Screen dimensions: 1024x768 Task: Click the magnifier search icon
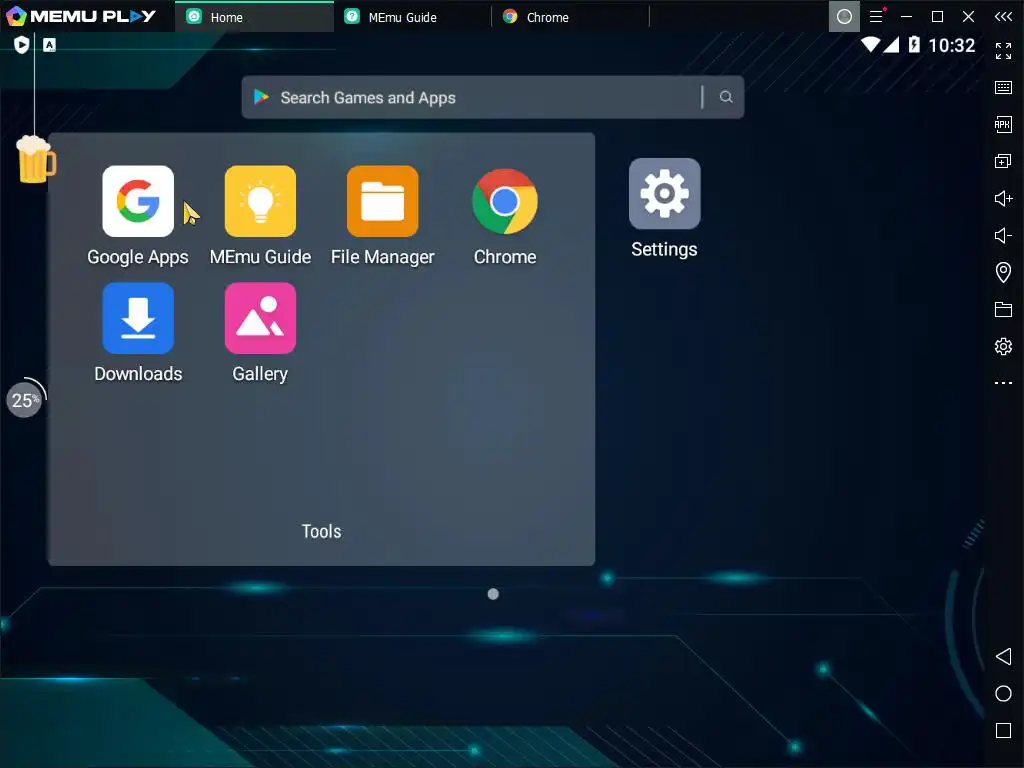(726, 97)
